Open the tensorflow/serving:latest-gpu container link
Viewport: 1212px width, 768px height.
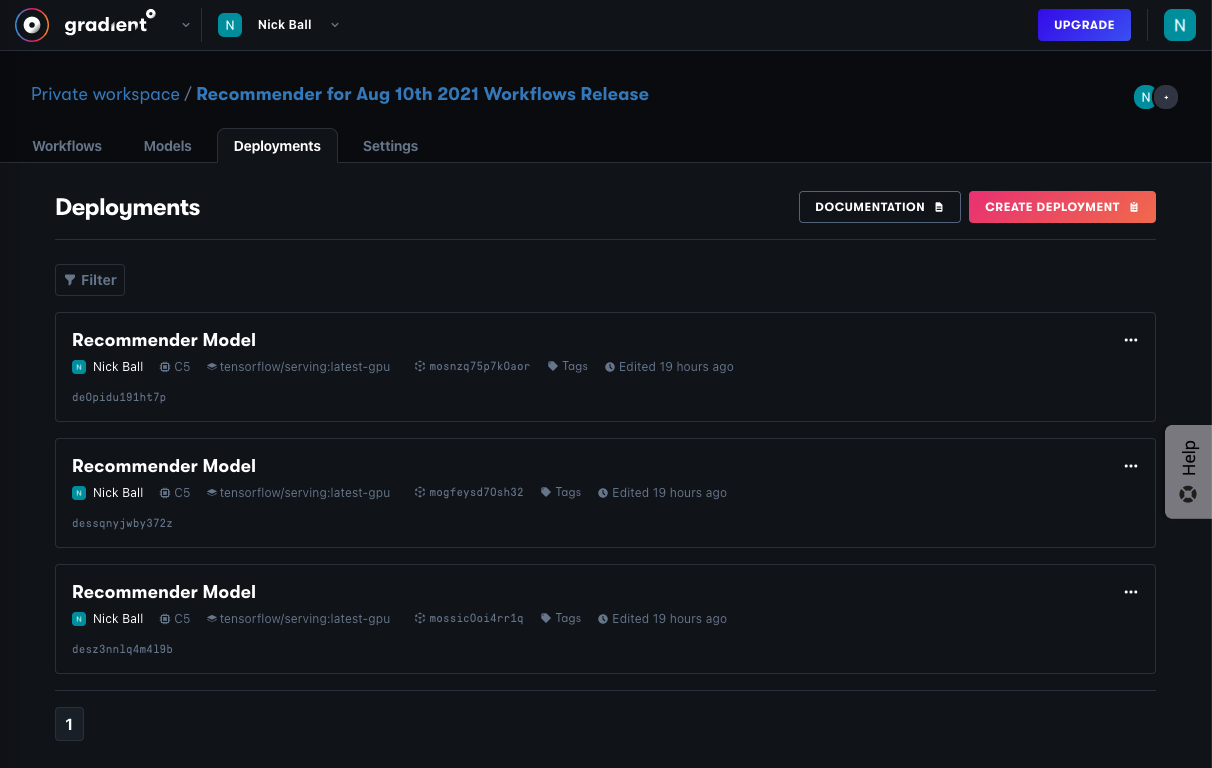click(x=298, y=366)
